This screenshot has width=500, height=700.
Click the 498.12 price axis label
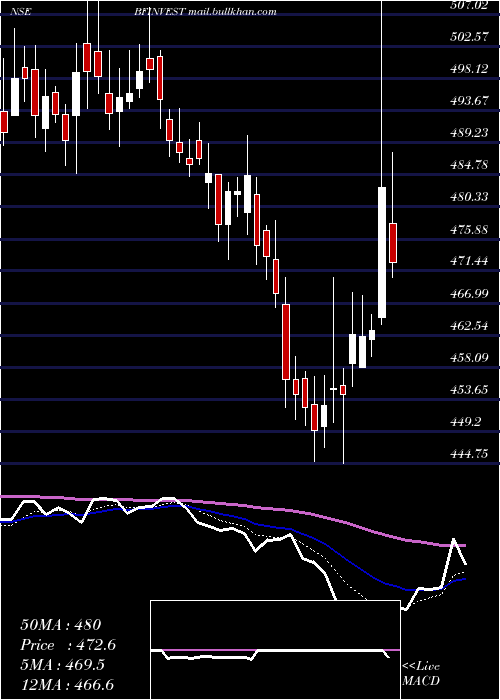pyautogui.click(x=468, y=69)
